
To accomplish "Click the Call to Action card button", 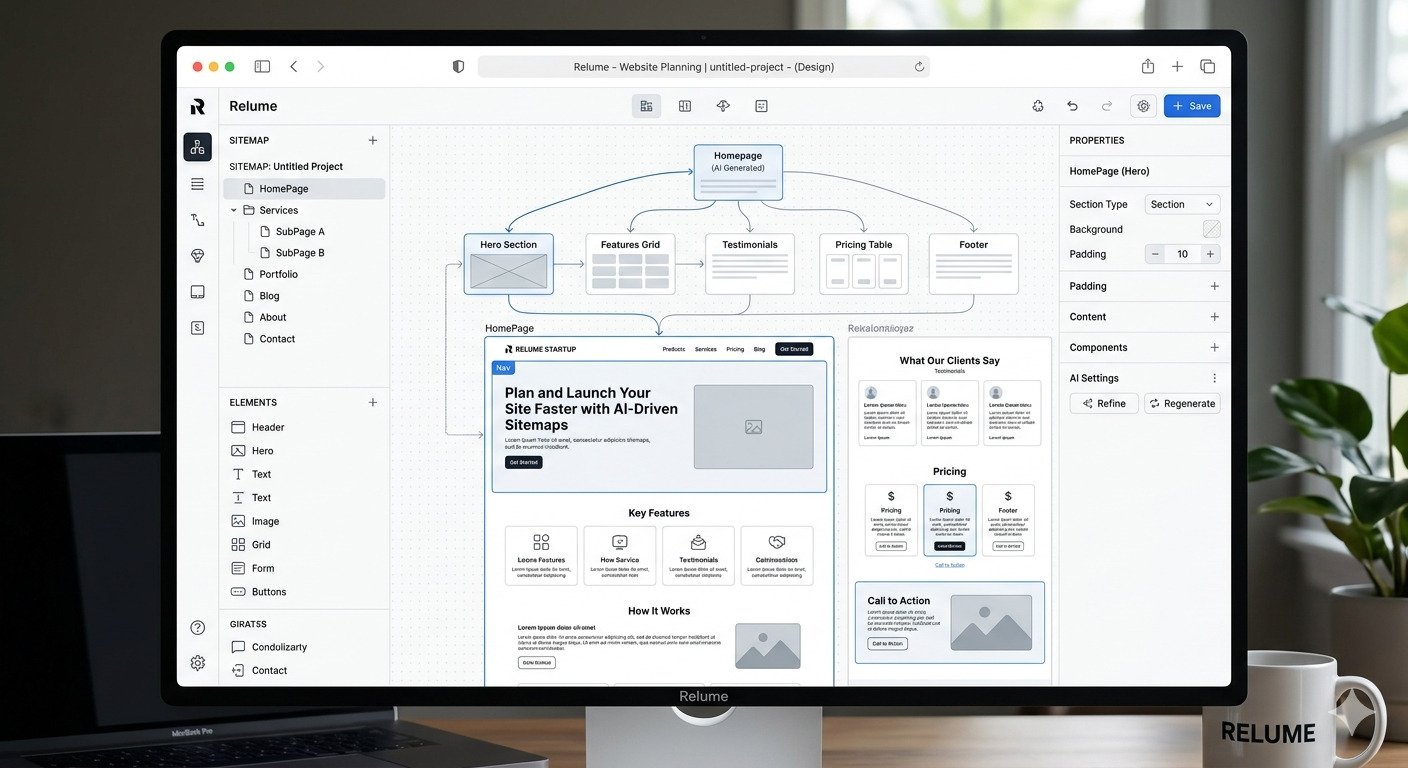I will click(x=887, y=644).
